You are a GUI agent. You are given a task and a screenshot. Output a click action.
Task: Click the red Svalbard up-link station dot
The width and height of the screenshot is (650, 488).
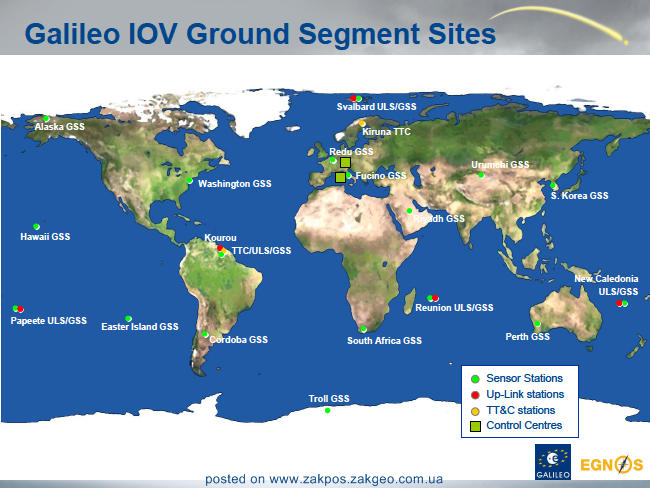coord(353,98)
